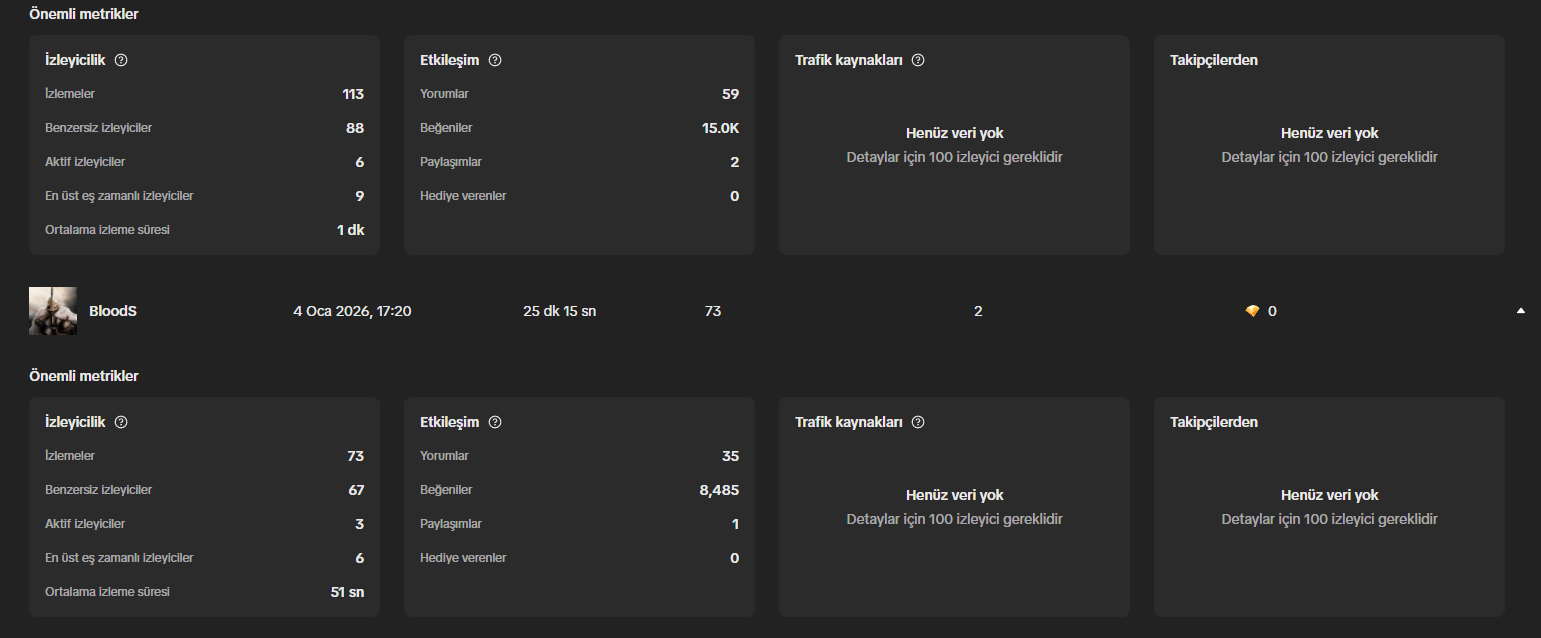The width and height of the screenshot is (1541, 638).
Task: Open the Etkileşim help icon under the BloodS stream
Action: tap(495, 422)
